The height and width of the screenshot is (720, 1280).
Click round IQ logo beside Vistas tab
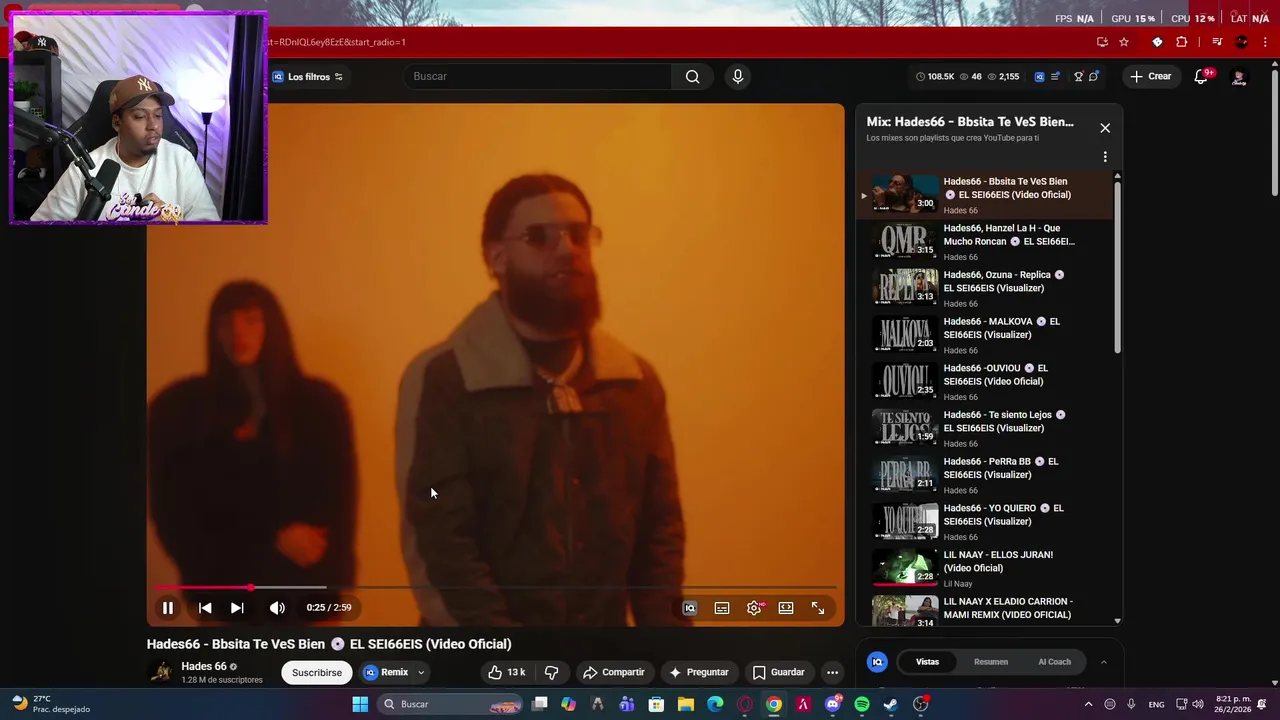[877, 662]
